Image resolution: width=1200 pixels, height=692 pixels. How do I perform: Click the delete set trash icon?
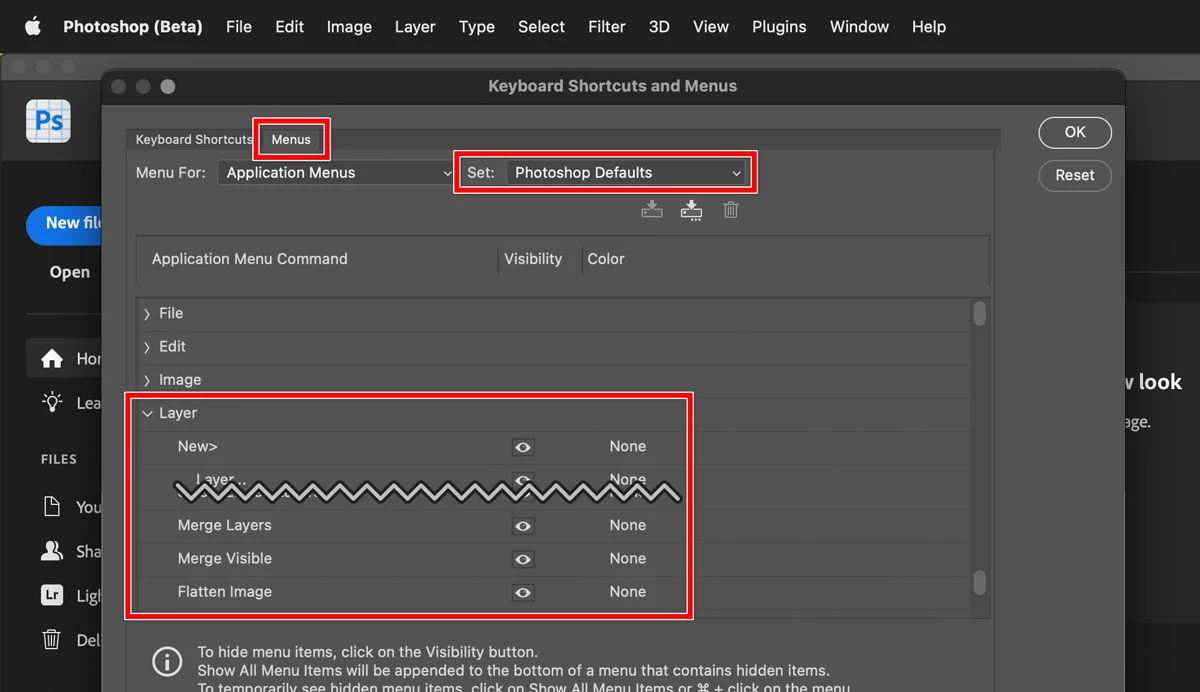coord(731,210)
